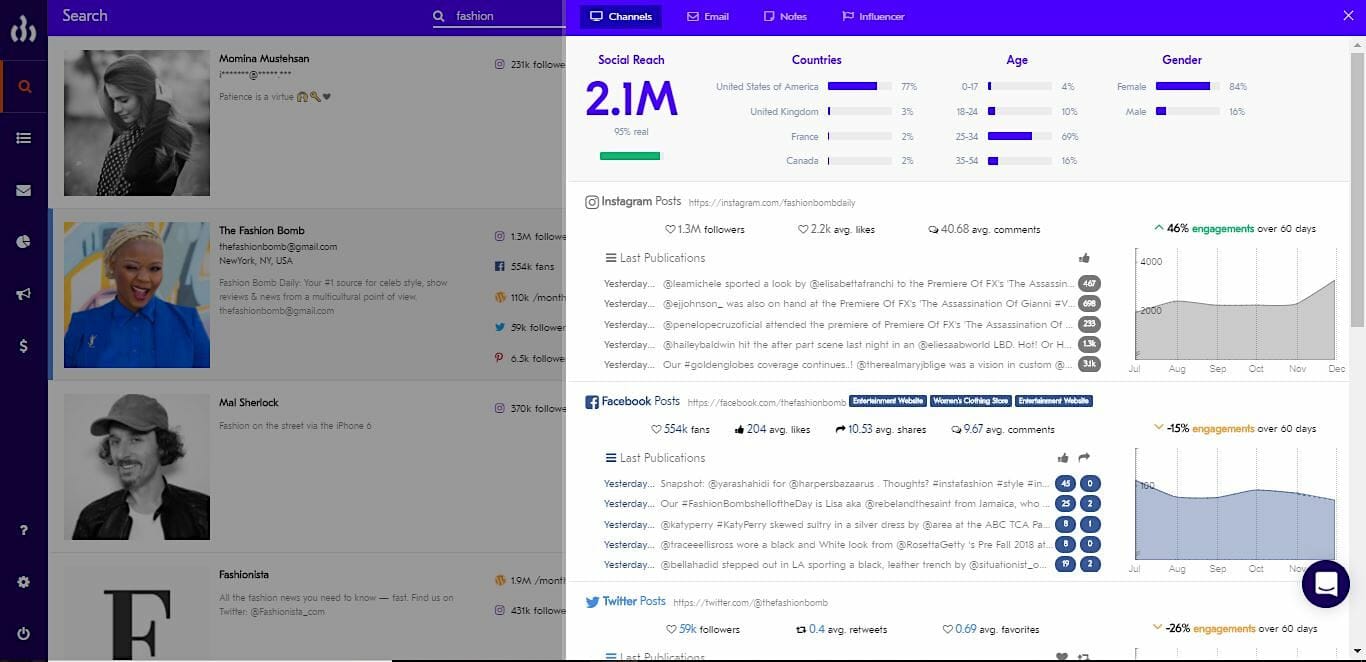Click Instagram icon in Fashionista row
The width and height of the screenshot is (1366, 662).
[500, 610]
